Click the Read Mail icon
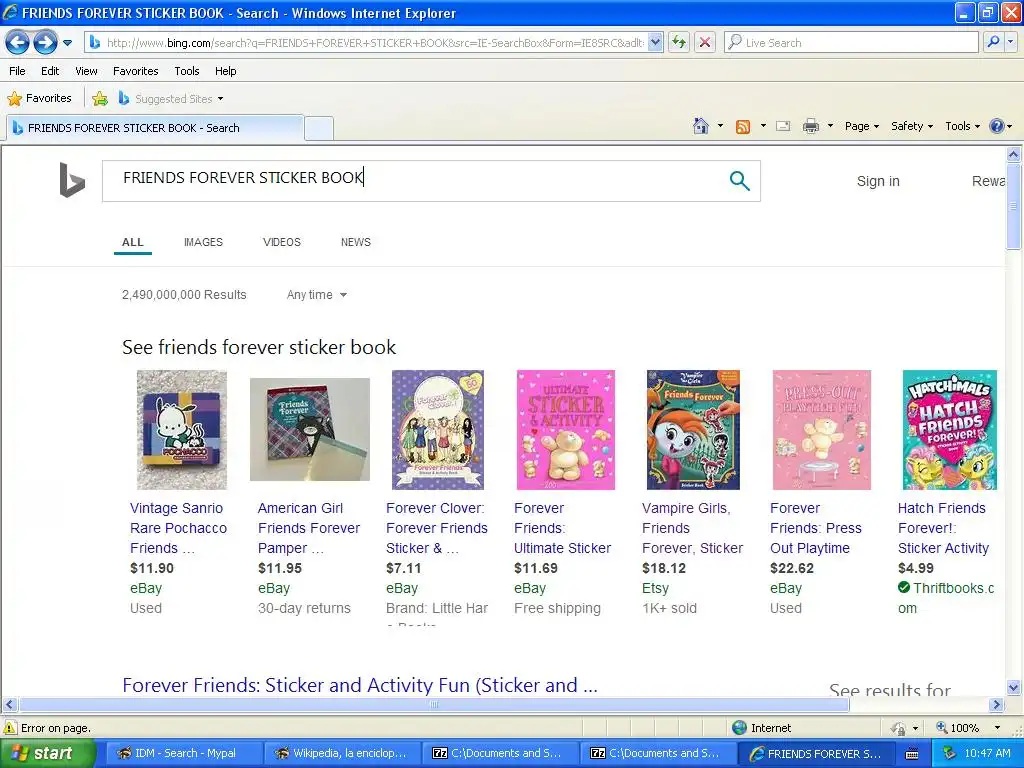This screenshot has width=1024, height=768. tap(783, 126)
